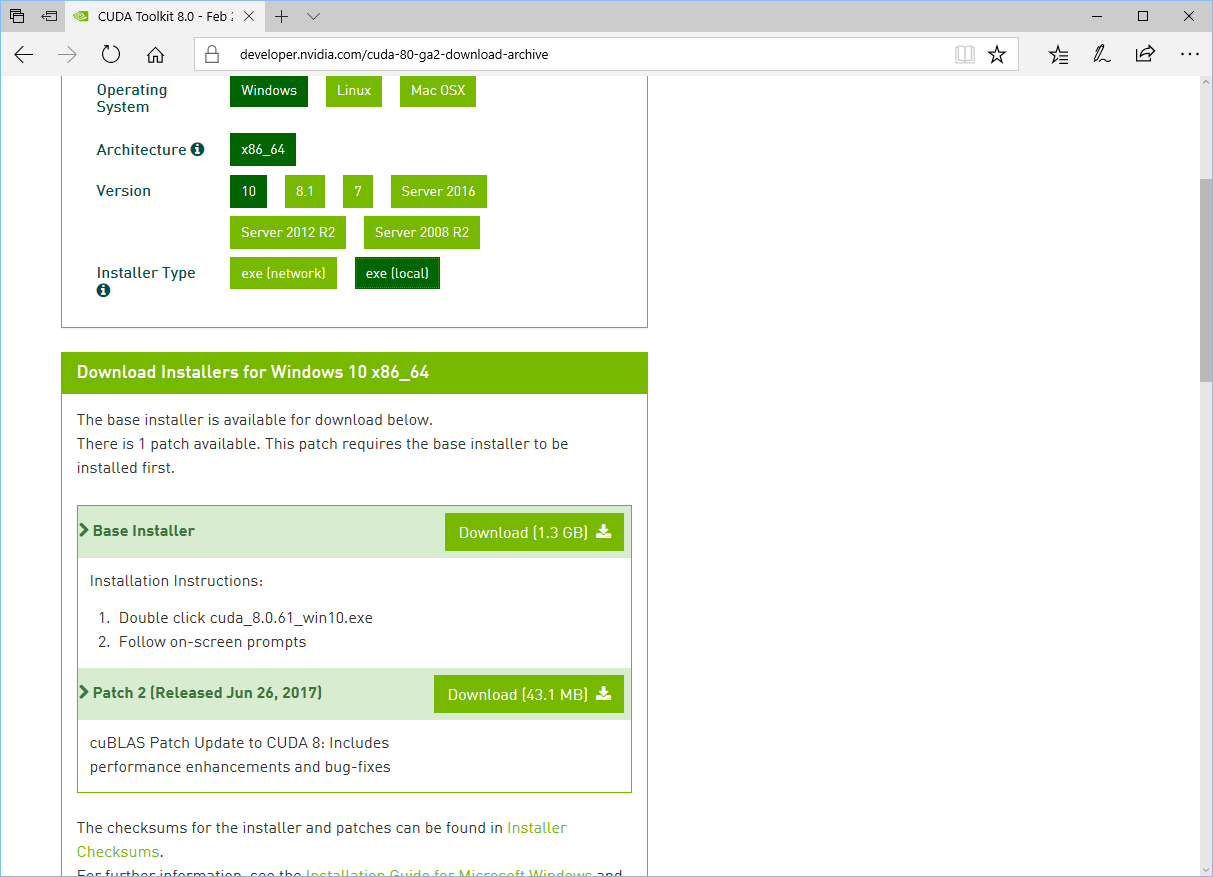This screenshot has width=1213, height=877.
Task: Go to the Home page
Action: coord(155,54)
